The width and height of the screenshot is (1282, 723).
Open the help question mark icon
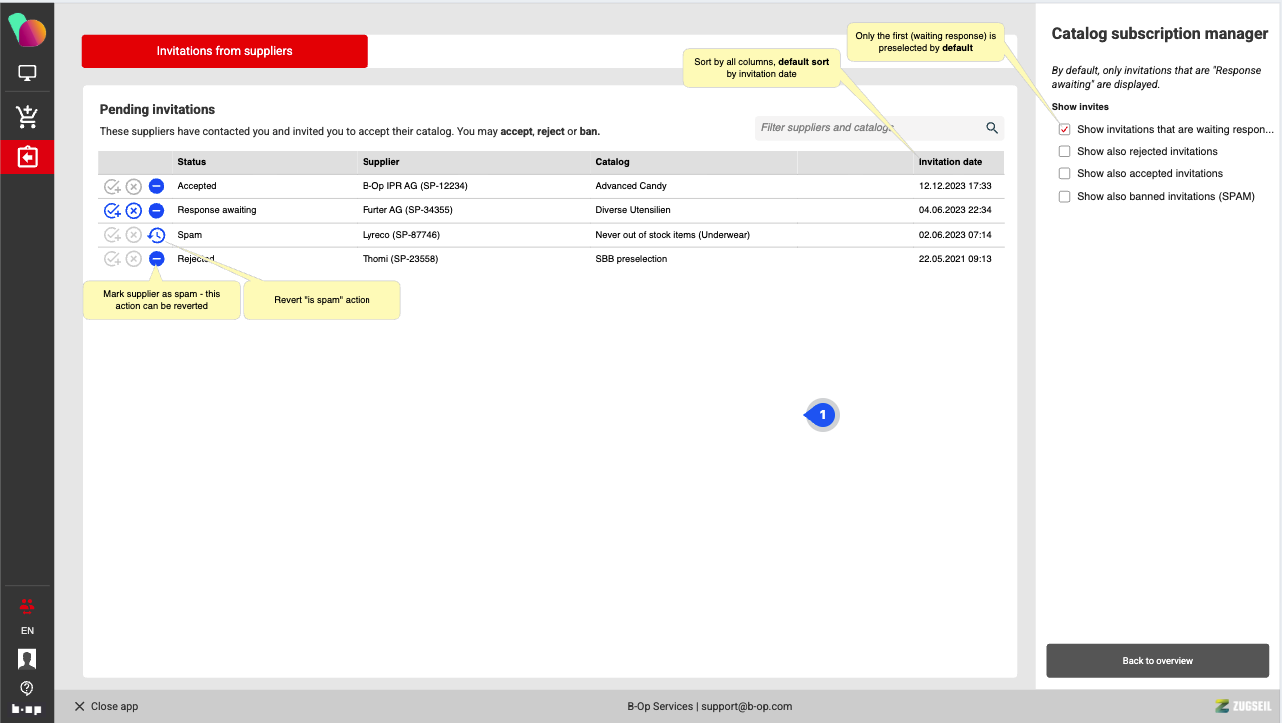pos(27,688)
